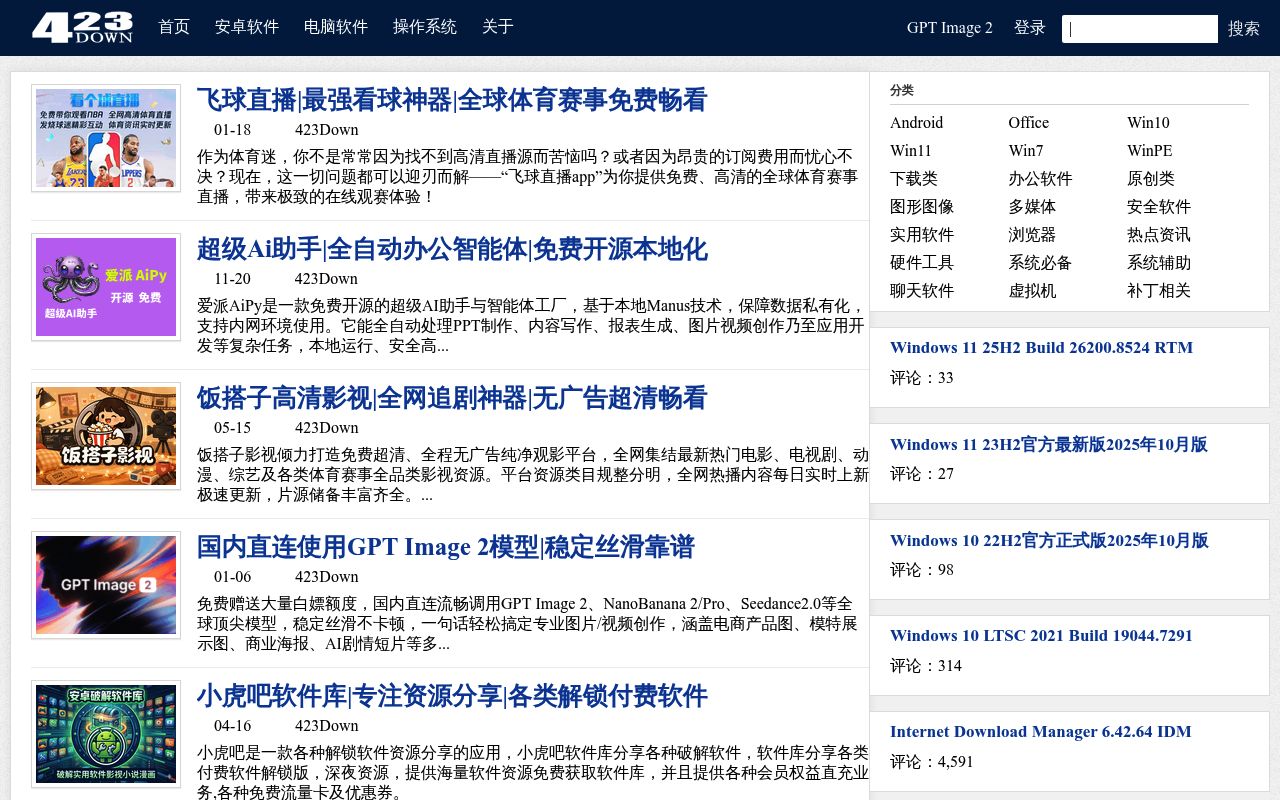1280x800 pixels.
Task: Select the 多媒体 category
Action: [1032, 207]
